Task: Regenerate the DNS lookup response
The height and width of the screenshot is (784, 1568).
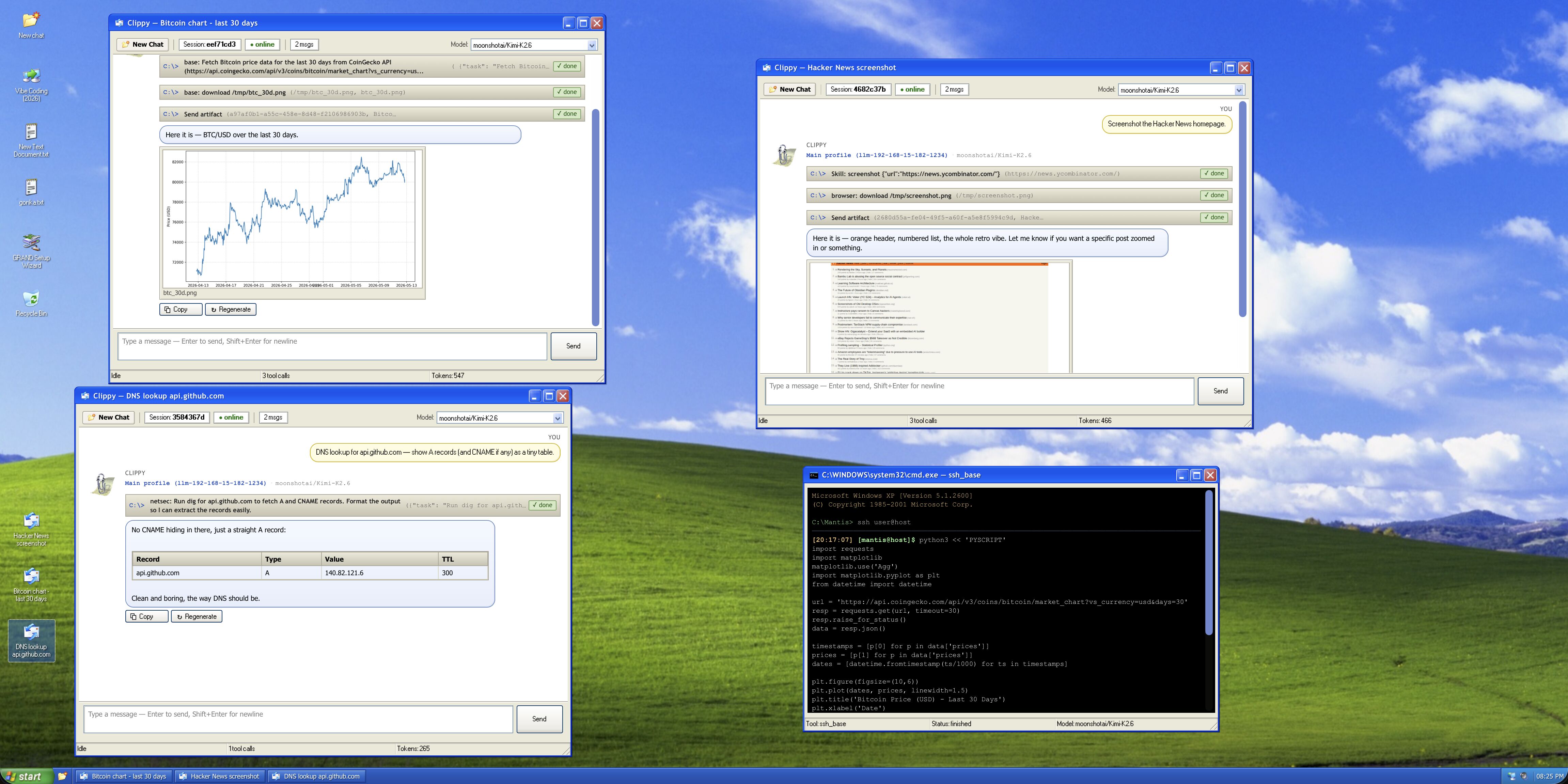Action: 197,617
